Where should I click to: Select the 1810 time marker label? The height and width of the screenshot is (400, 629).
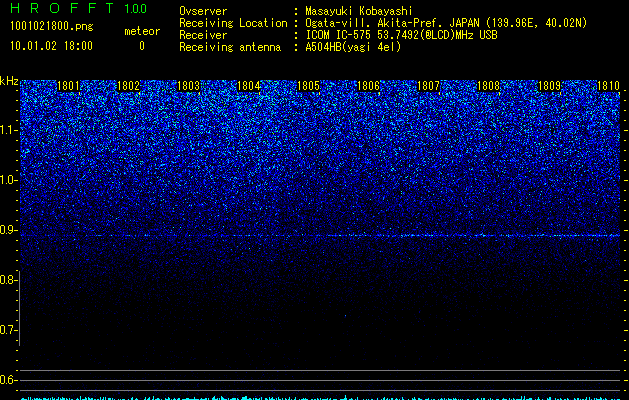[609, 86]
